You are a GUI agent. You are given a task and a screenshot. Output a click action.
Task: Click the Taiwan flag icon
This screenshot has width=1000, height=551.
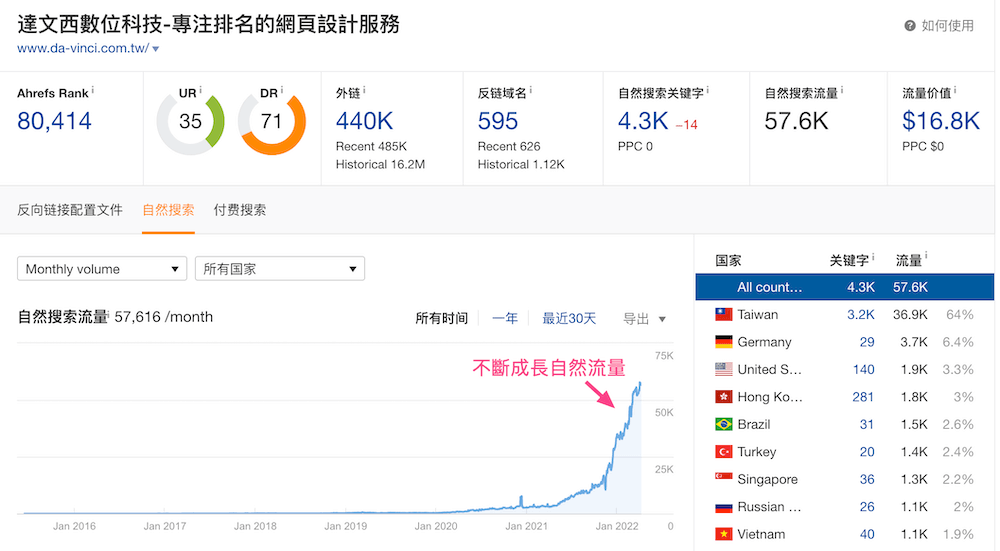pyautogui.click(x=723, y=314)
